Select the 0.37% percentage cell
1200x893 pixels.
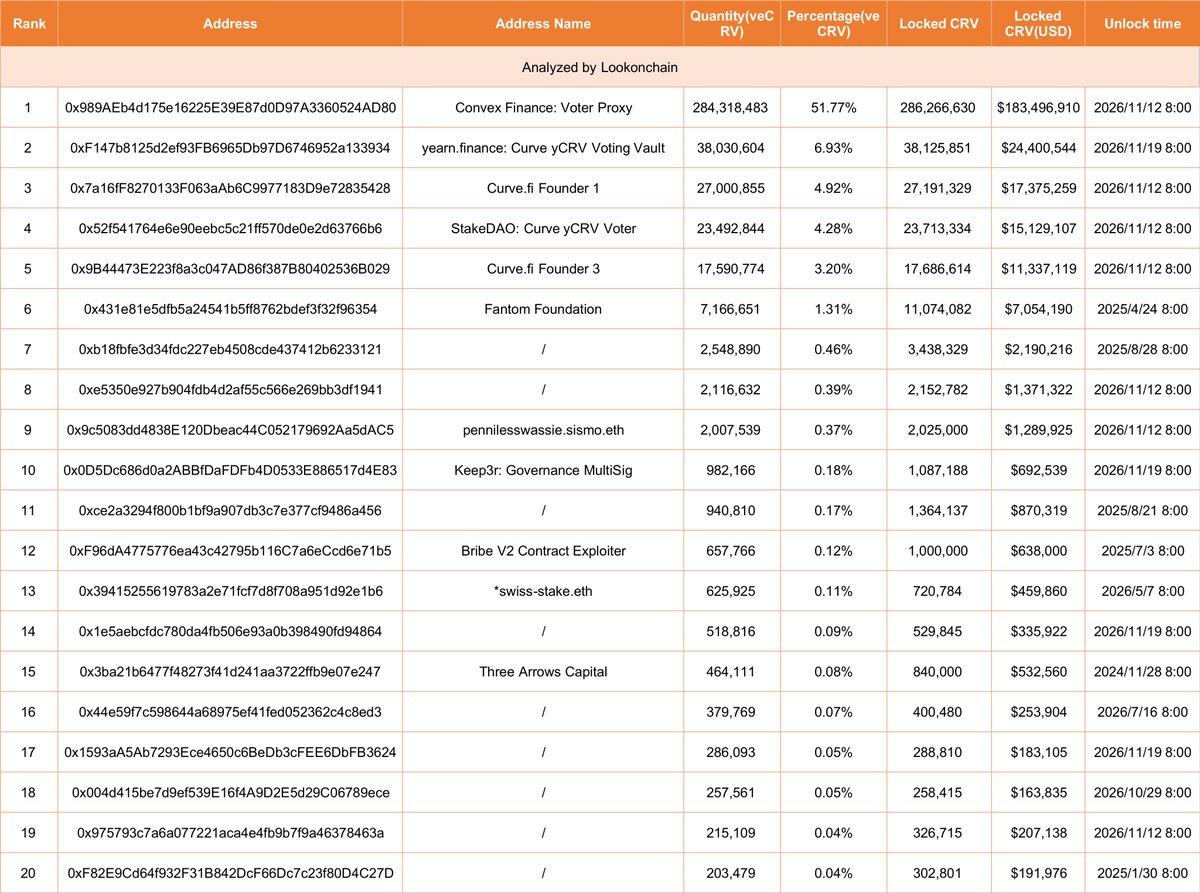(833, 430)
